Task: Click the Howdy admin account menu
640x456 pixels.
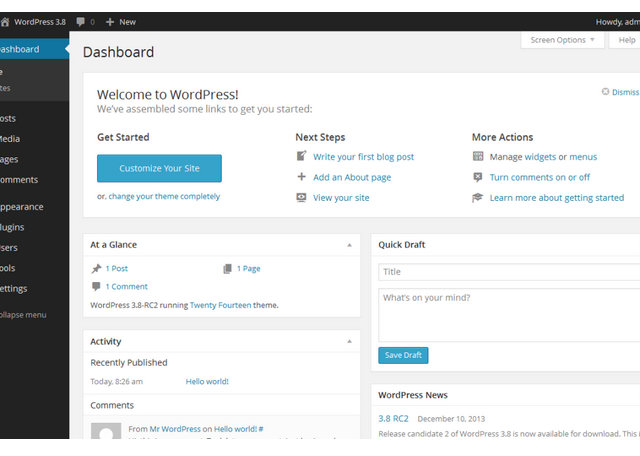Action: coord(618,22)
